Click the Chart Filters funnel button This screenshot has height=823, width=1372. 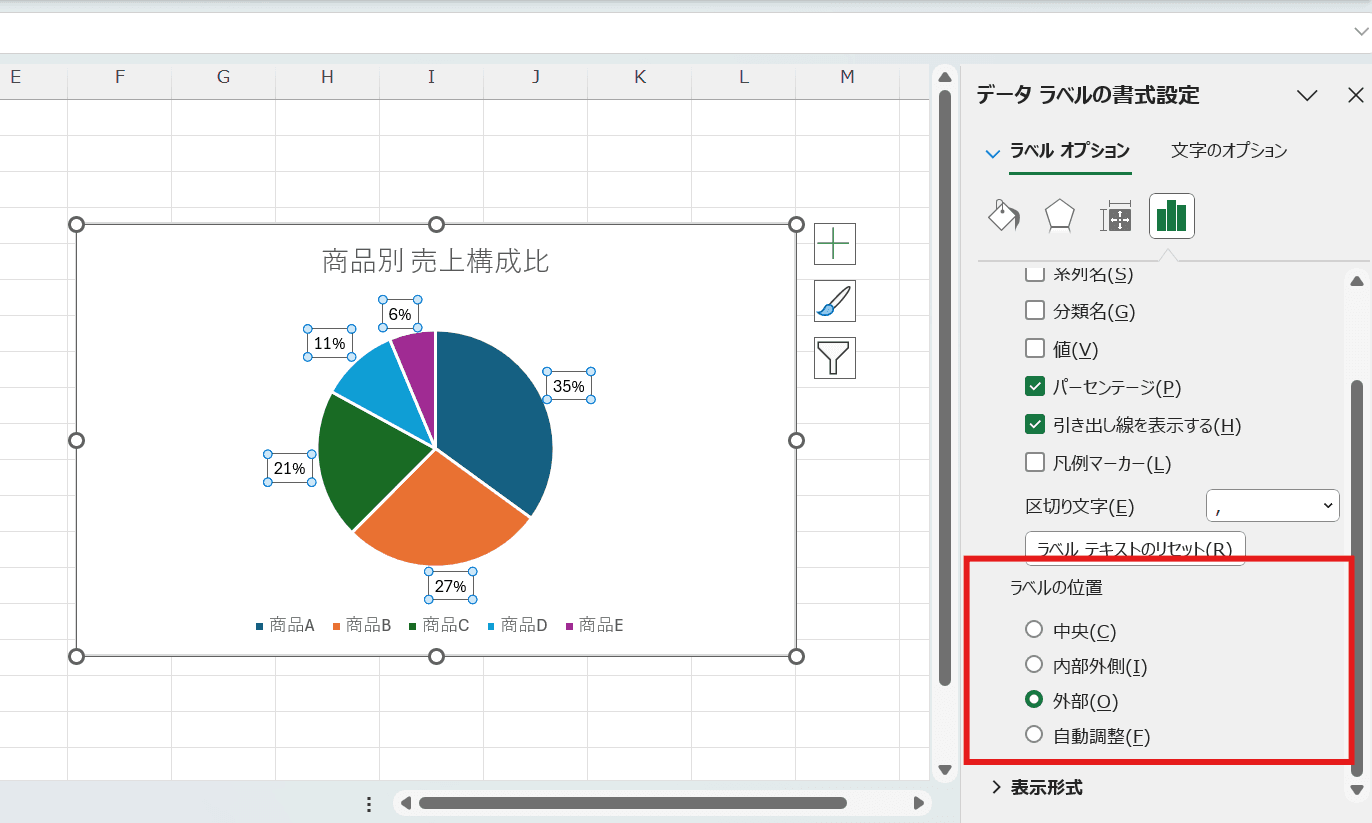834,358
